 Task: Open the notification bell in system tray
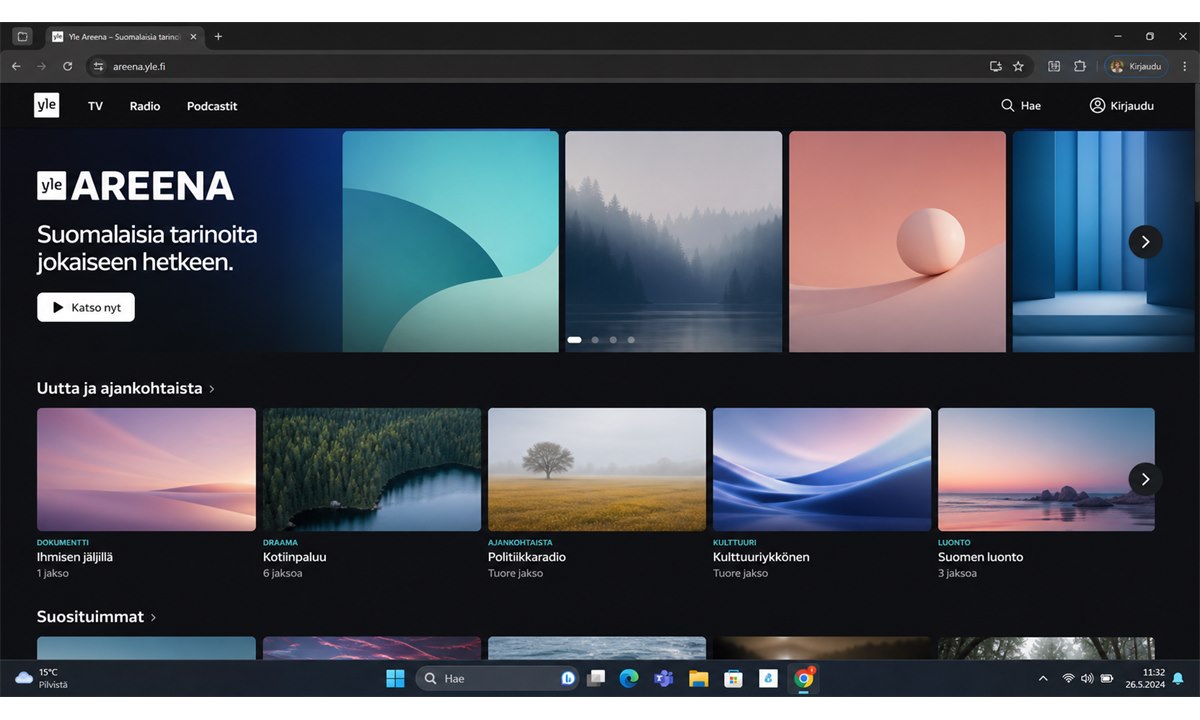pos(1178,678)
